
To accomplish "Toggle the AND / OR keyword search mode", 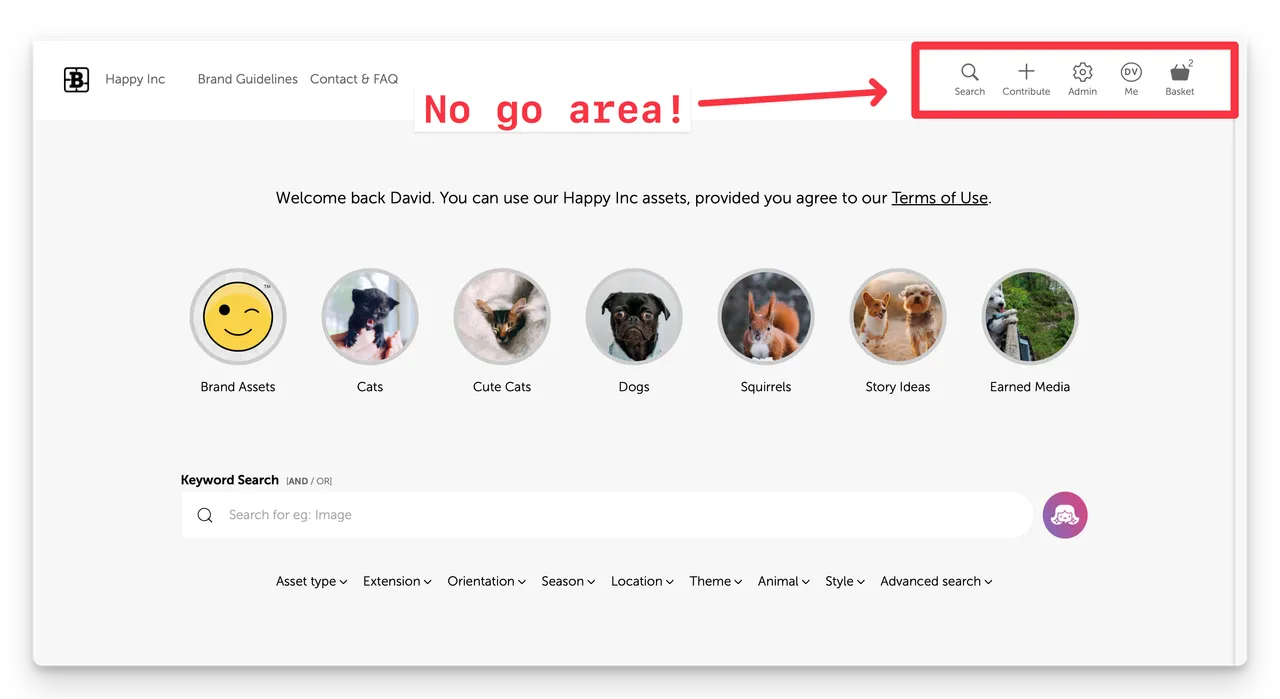I will coord(309,481).
